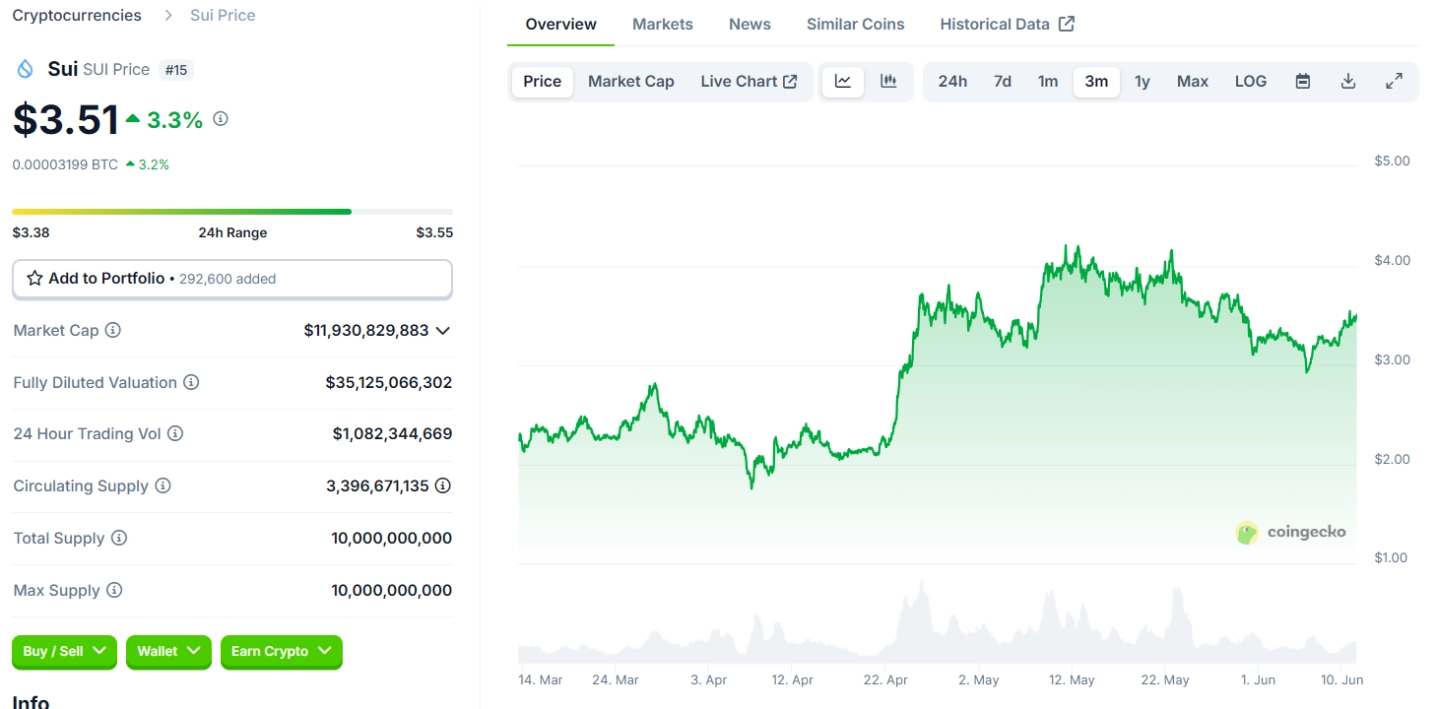Toggle LOG scale on chart
This screenshot has height=709, width=1436.
pos(1251,81)
